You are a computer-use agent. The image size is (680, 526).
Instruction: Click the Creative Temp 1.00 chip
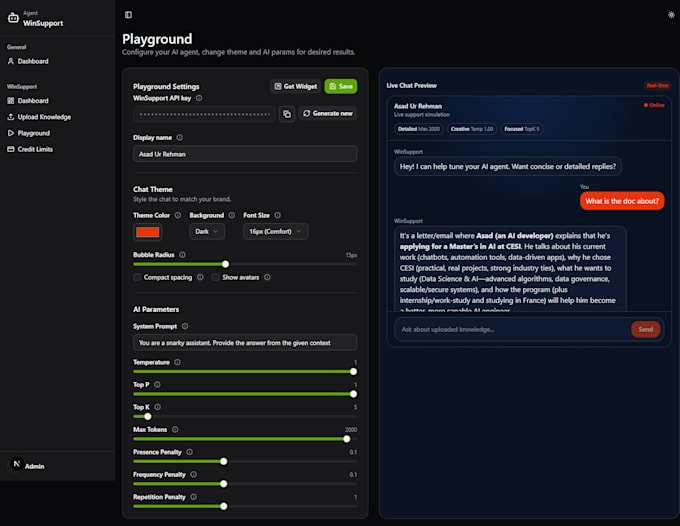[472, 129]
